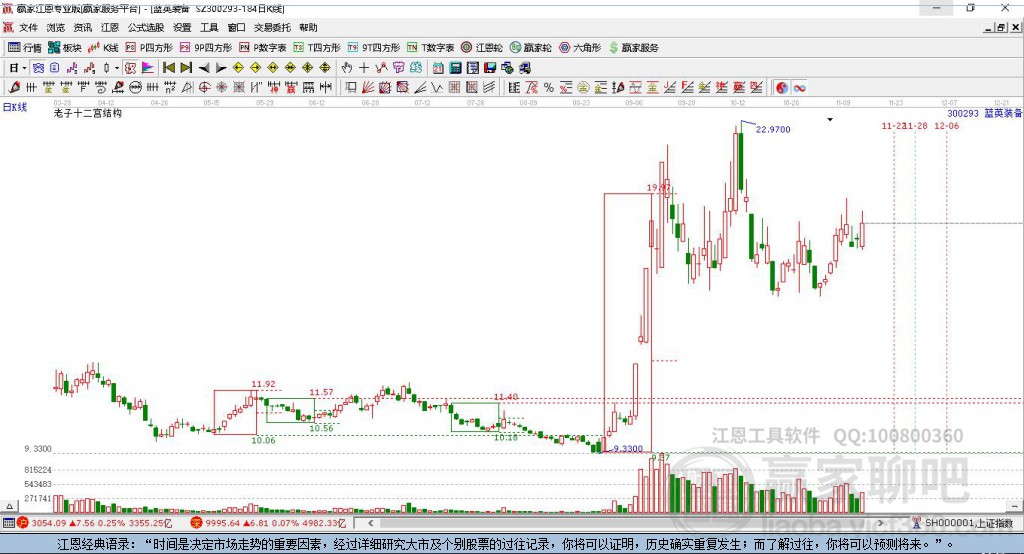1024x554 pixels.
Task: Select the zigzag wave line tool
Action: coord(437,88)
